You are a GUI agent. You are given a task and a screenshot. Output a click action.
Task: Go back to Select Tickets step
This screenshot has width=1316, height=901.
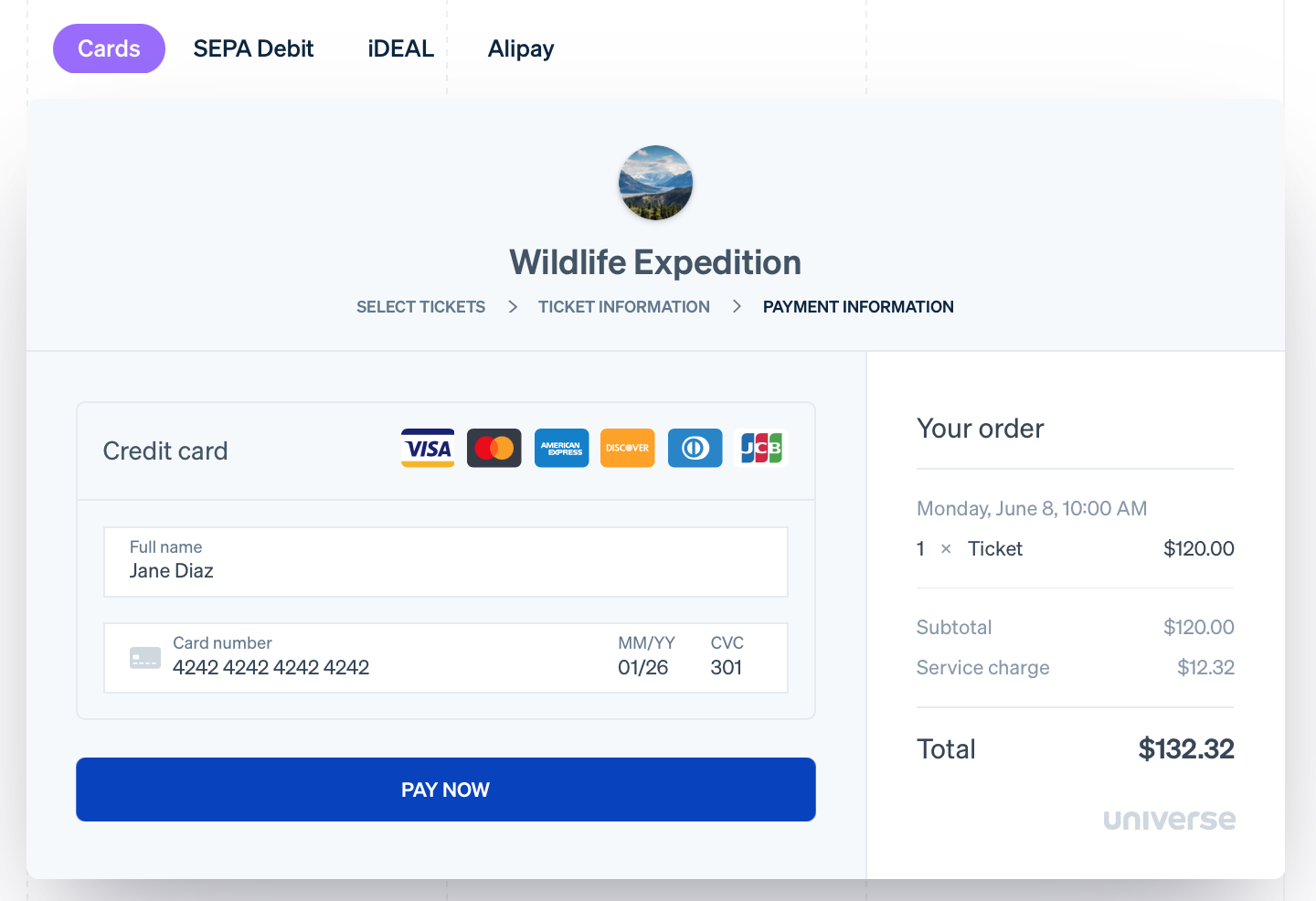point(420,307)
